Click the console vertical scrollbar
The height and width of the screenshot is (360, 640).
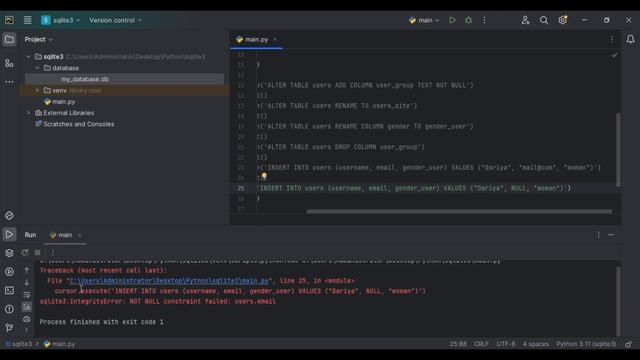(618, 301)
